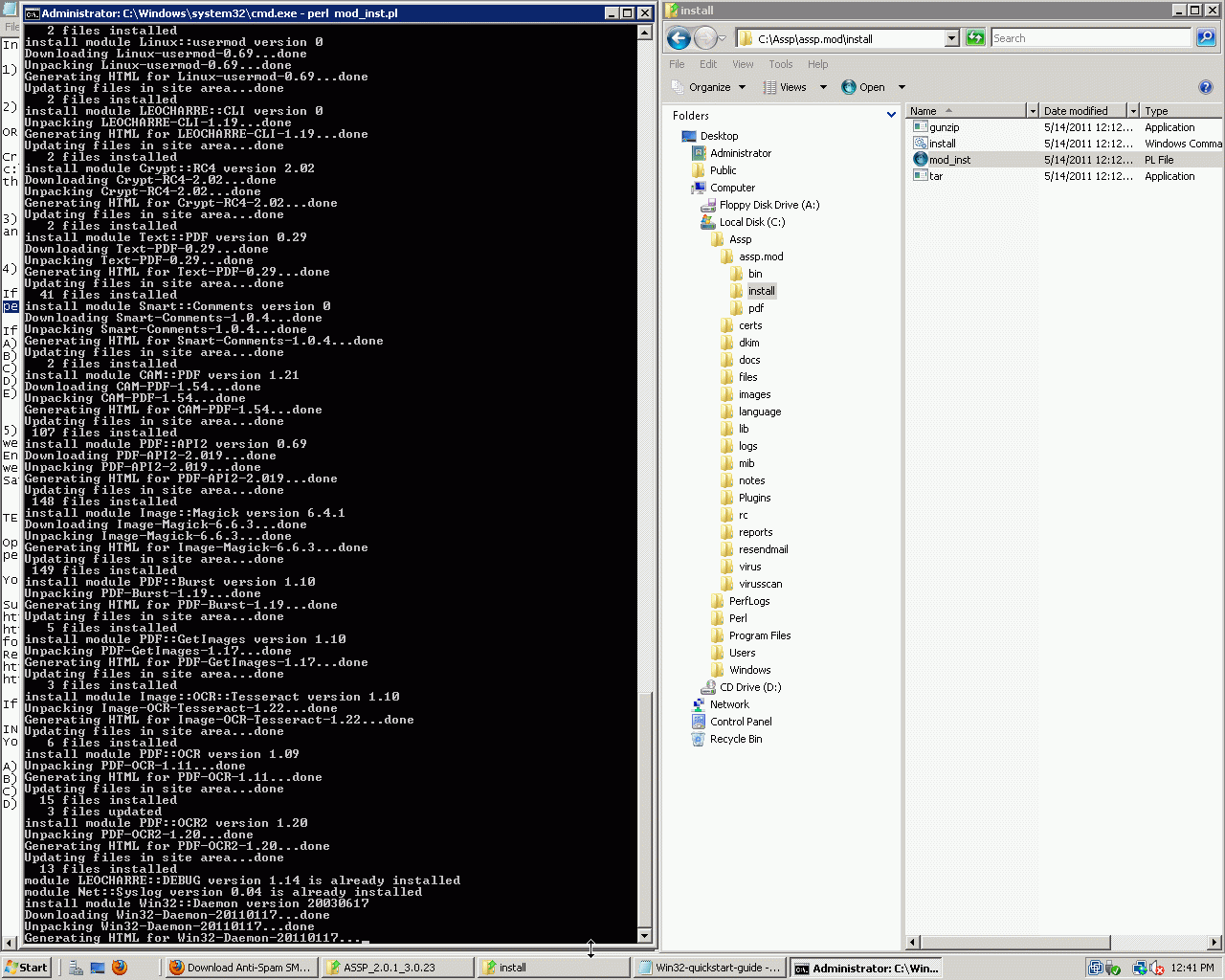Click the cmd window scrollbar down arrow
The height and width of the screenshot is (980, 1225).
click(644, 936)
